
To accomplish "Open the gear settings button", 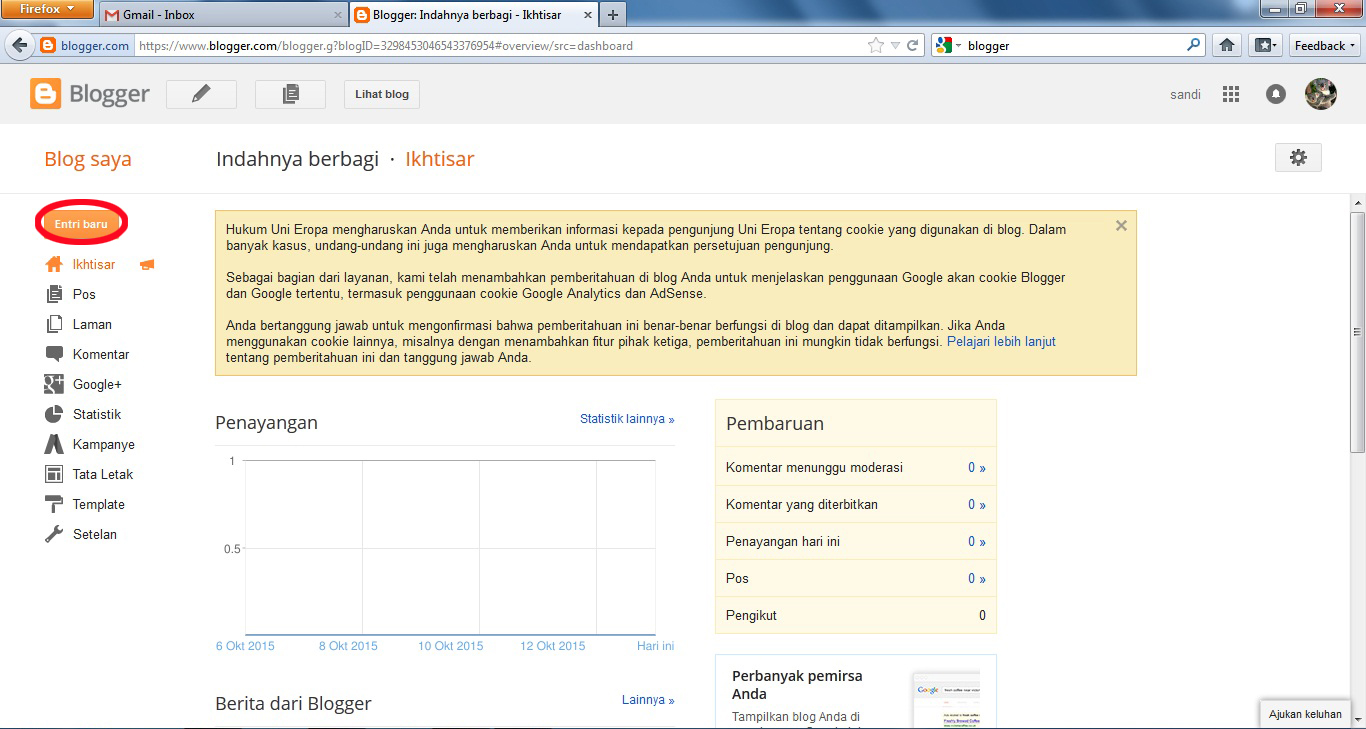I will tap(1298, 157).
